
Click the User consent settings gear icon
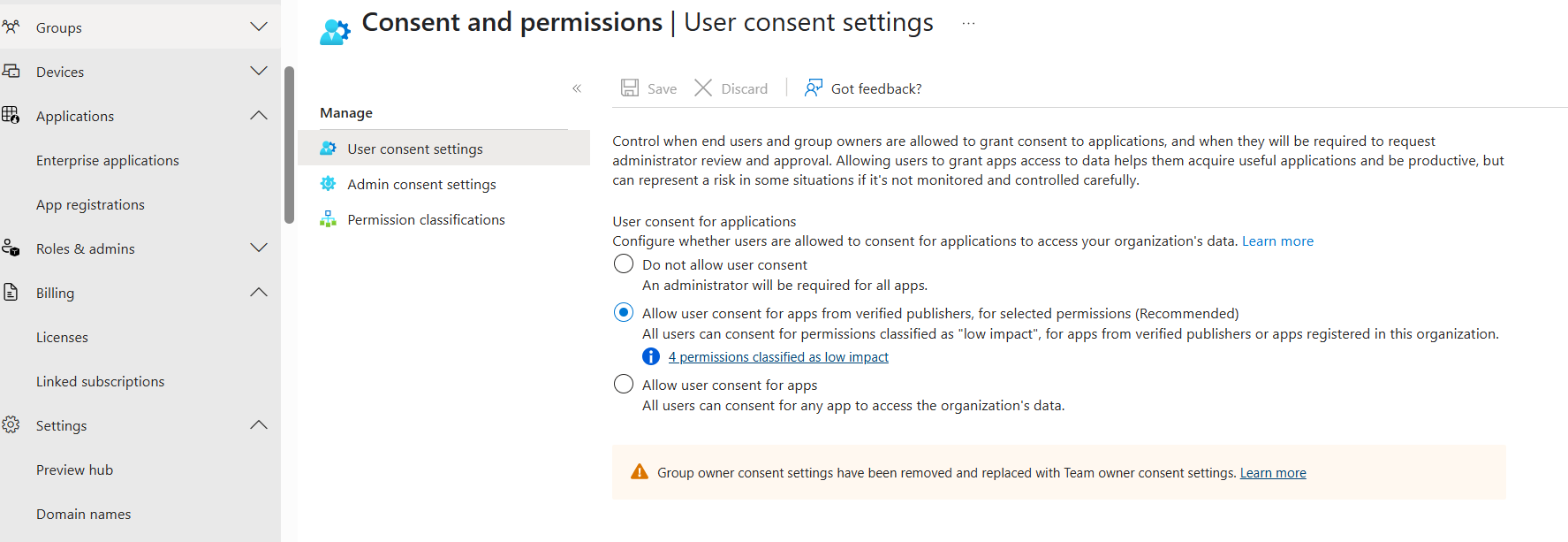pos(328,149)
